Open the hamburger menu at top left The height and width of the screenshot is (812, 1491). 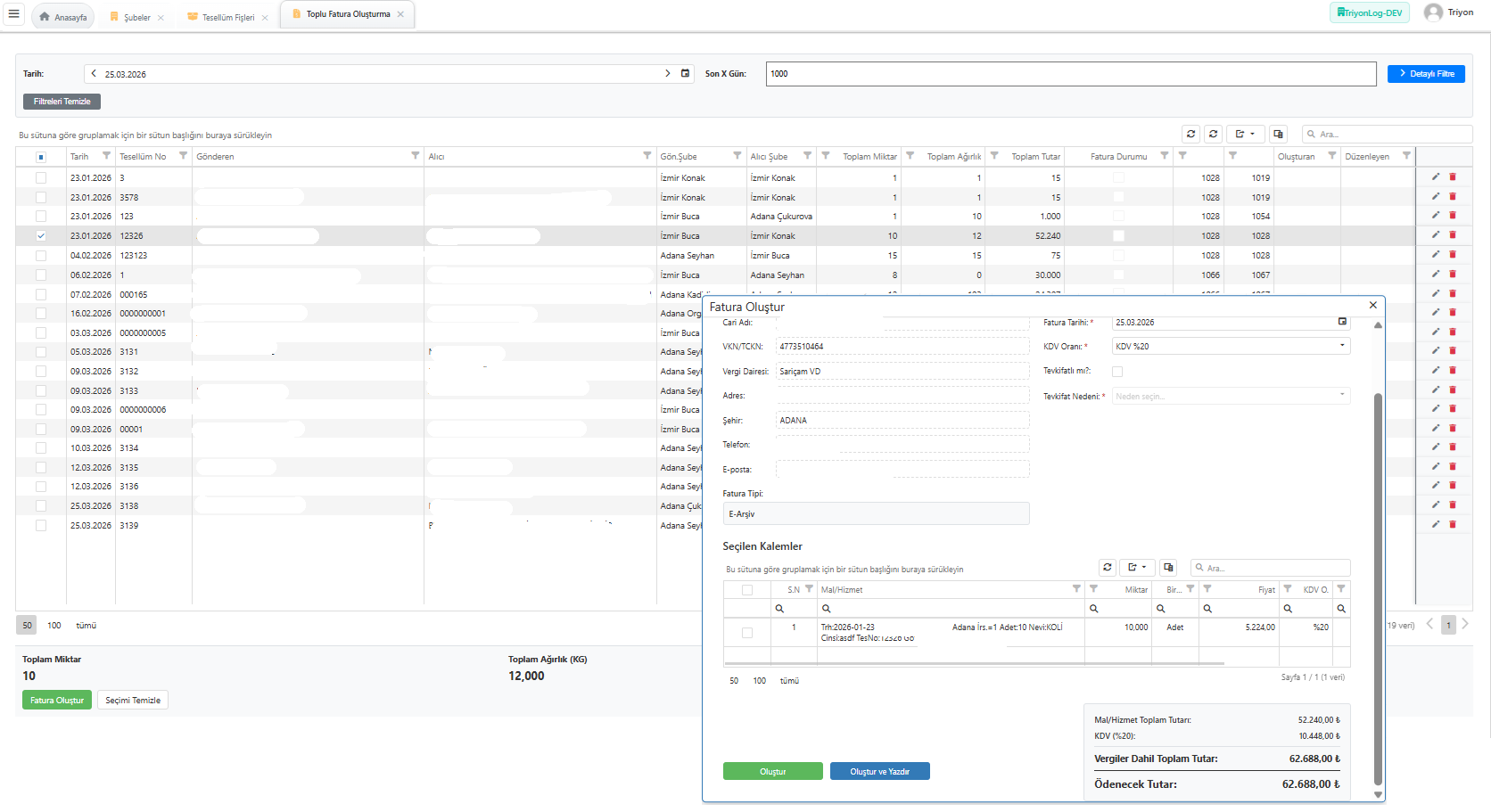pos(13,14)
